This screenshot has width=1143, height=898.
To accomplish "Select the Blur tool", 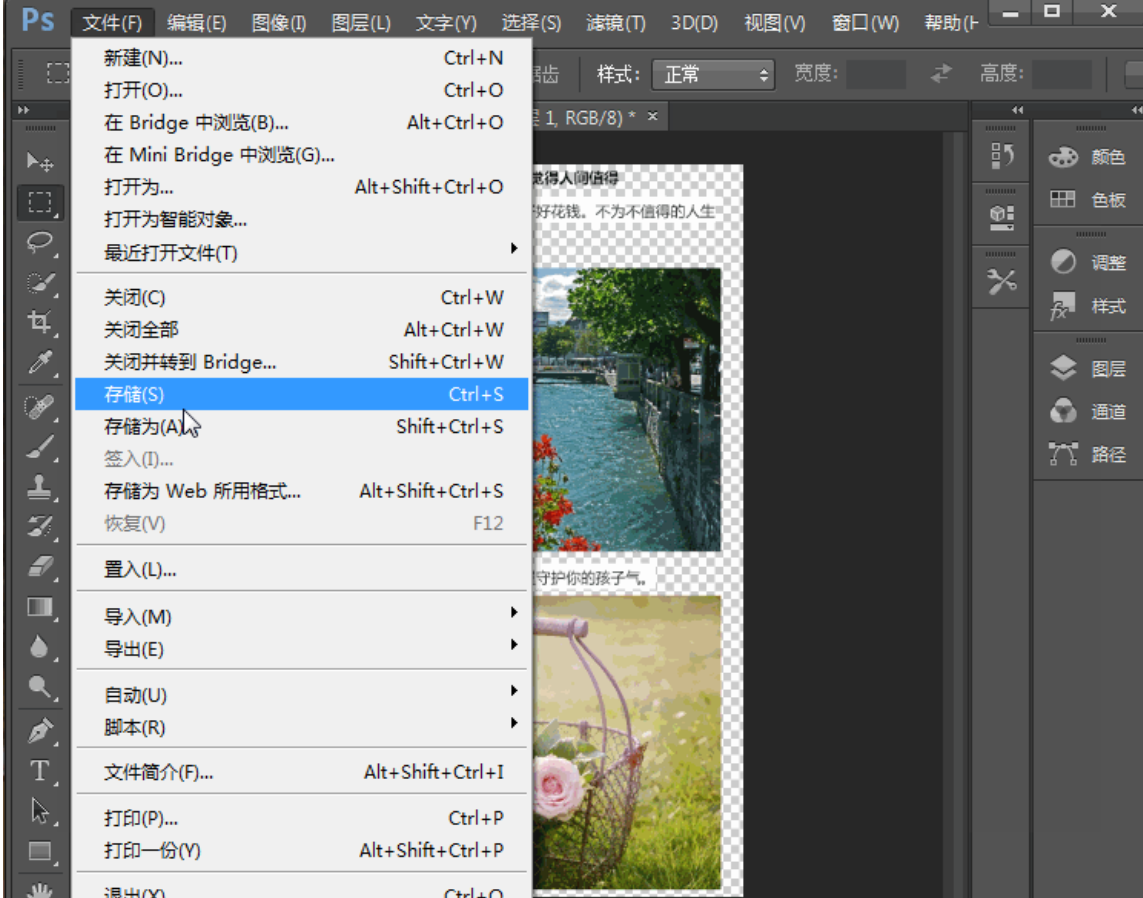I will [x=39, y=647].
